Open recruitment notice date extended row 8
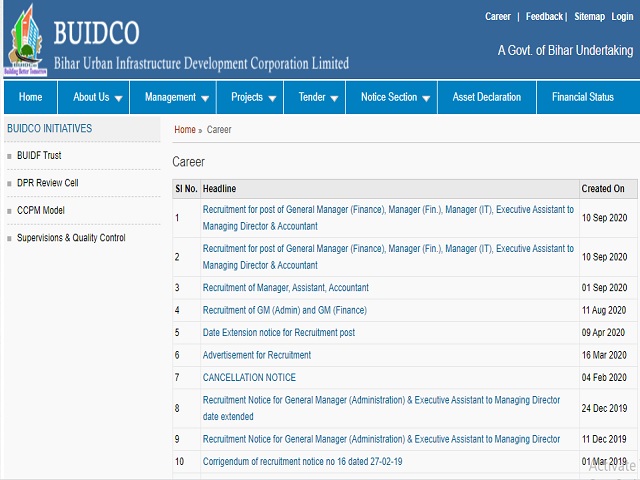The width and height of the screenshot is (640, 480). click(382, 408)
